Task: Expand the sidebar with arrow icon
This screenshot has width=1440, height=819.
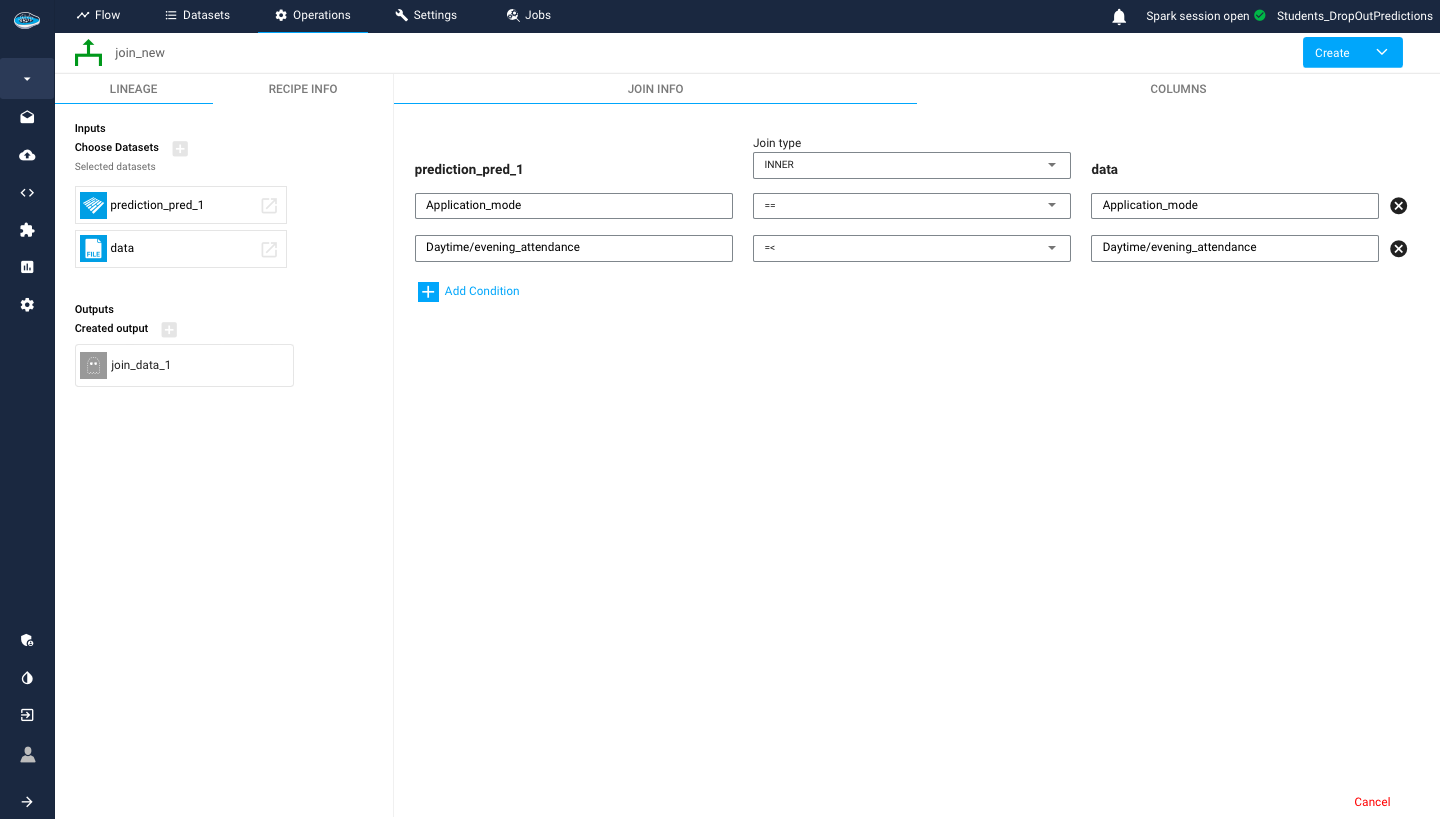Action: pyautogui.click(x=27, y=801)
